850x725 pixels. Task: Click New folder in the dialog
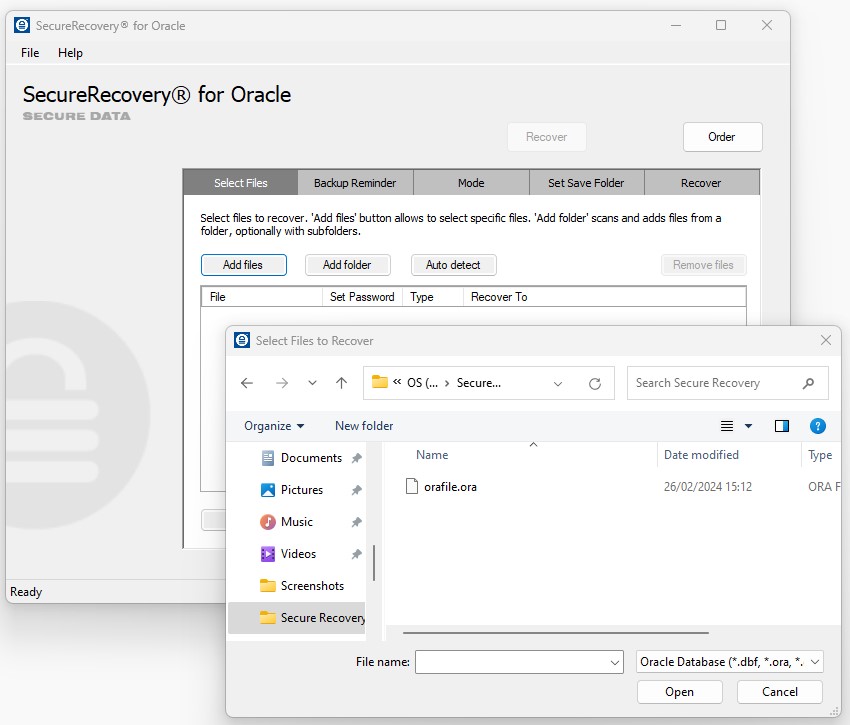click(x=364, y=425)
